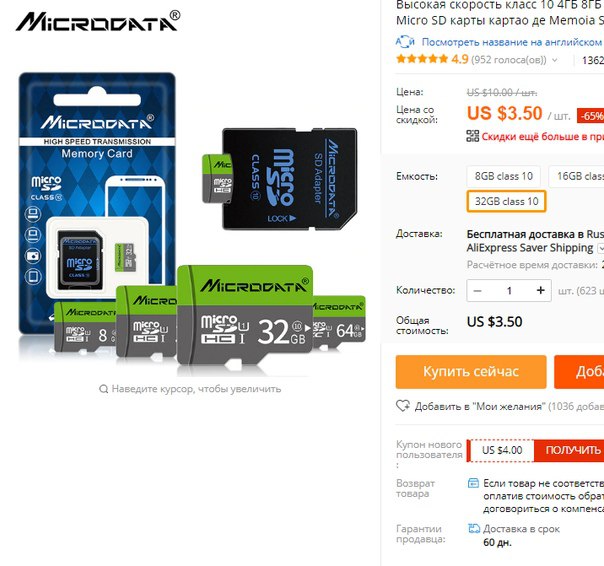Image resolution: width=604 pixels, height=566 pixels.
Task: Open Посмотреть название на английском link
Action: [512, 42]
